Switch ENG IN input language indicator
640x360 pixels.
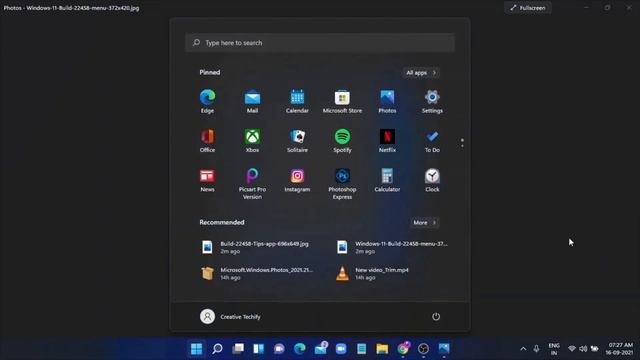coord(554,349)
